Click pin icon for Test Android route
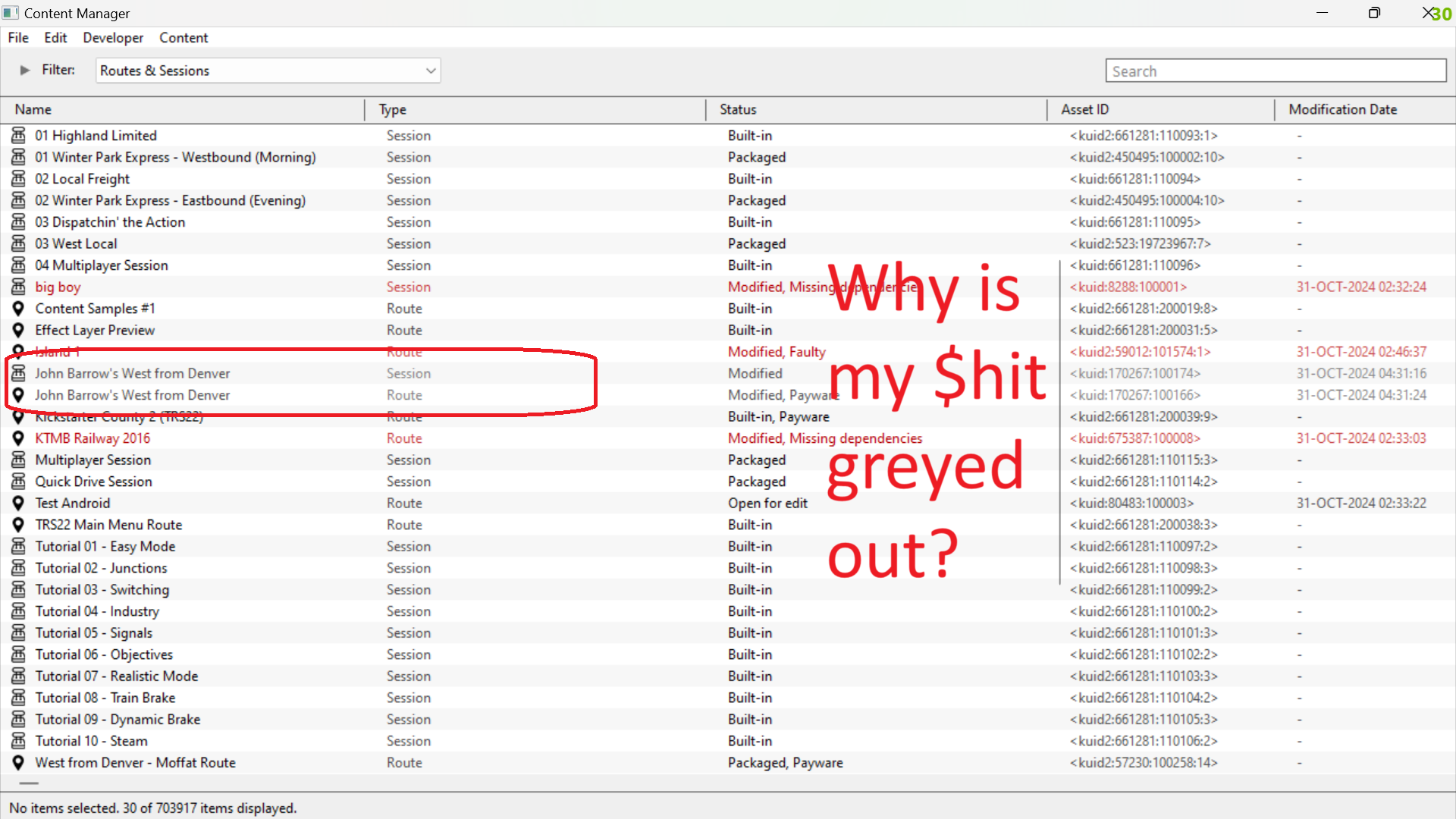Screen dimensions: 1456x819 pos(18,504)
